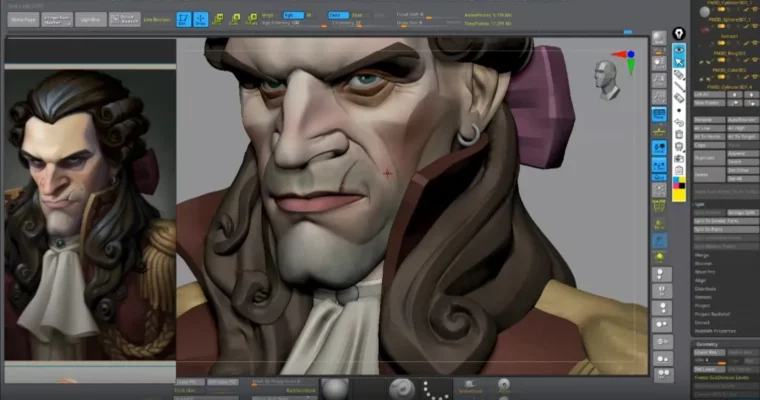Click the green Xpose icon
Screen dimensions: 760x400
(x=659, y=256)
